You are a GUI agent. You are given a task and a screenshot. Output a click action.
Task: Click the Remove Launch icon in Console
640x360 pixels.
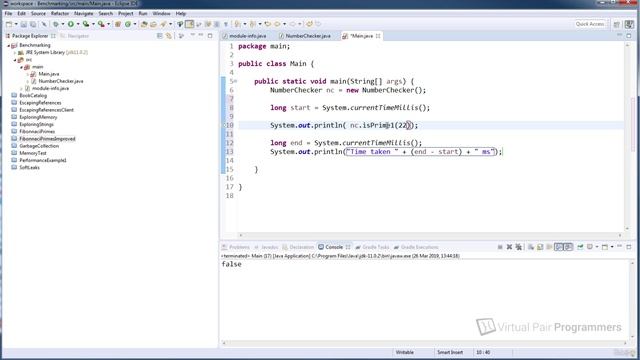click(x=509, y=247)
